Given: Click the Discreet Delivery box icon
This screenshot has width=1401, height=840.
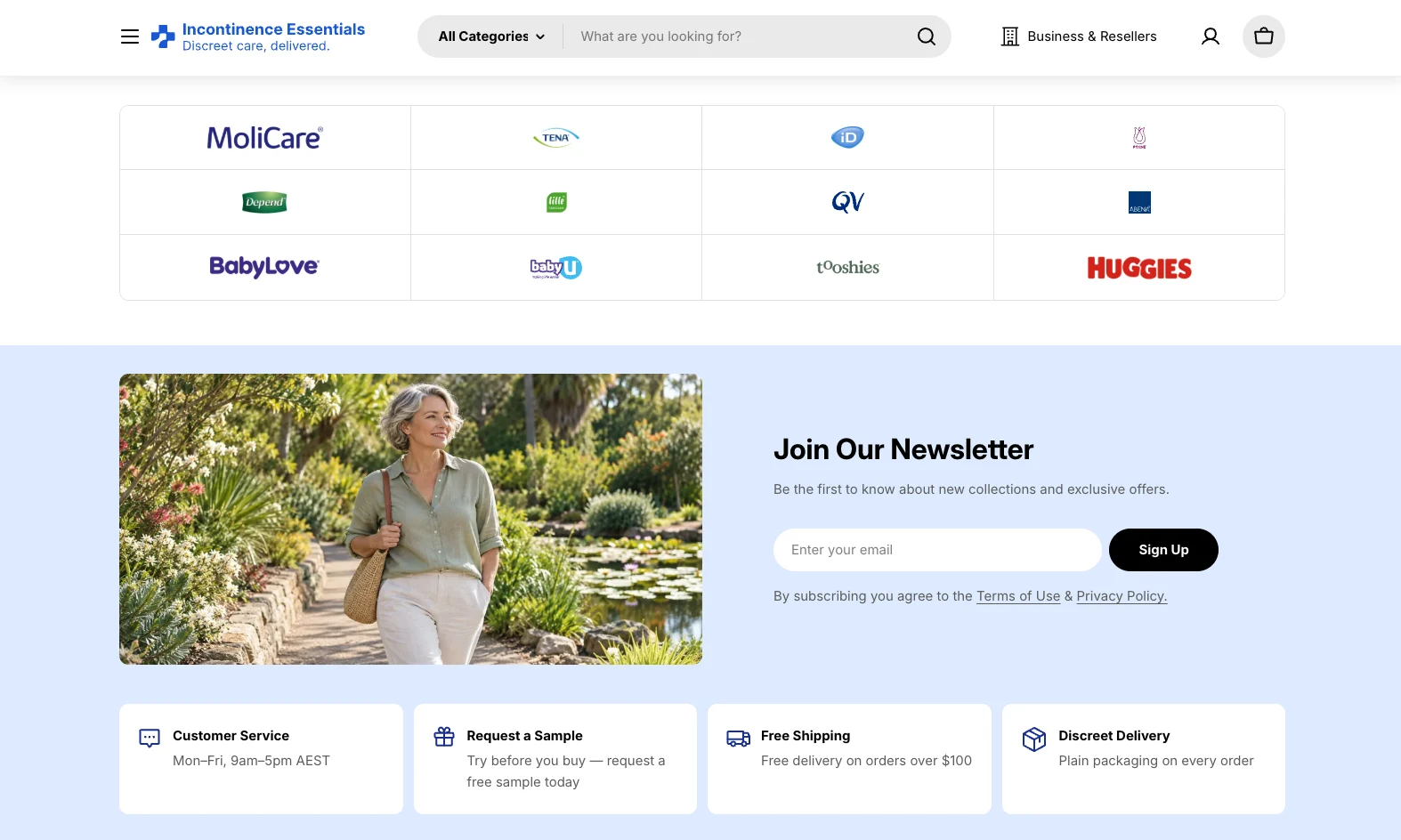Looking at the screenshot, I should click(1034, 739).
